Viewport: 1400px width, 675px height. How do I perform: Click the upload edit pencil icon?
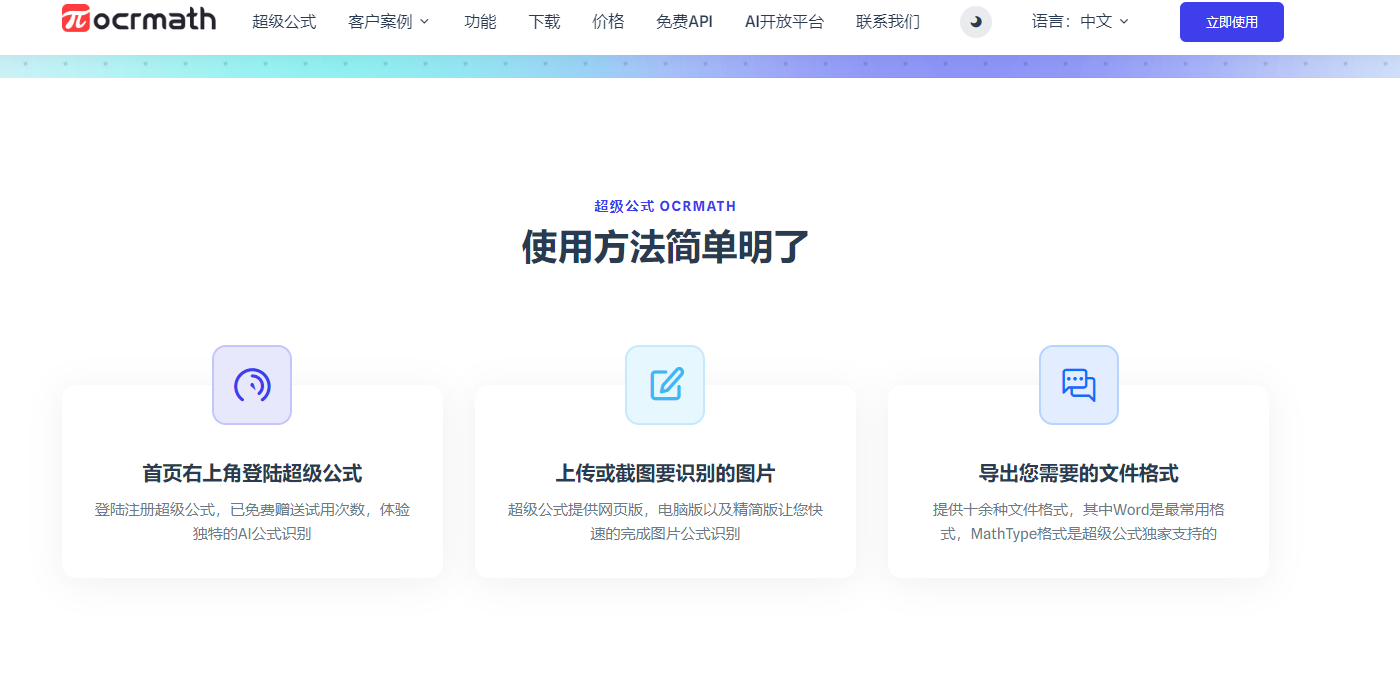(665, 385)
